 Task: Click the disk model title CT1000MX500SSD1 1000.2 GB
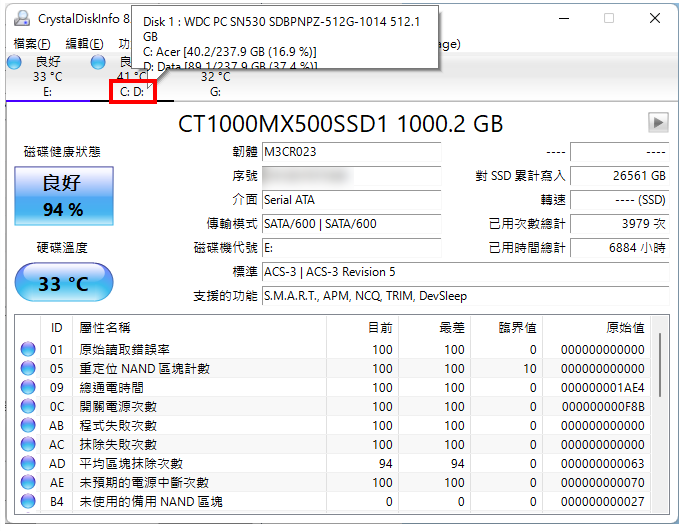341,124
